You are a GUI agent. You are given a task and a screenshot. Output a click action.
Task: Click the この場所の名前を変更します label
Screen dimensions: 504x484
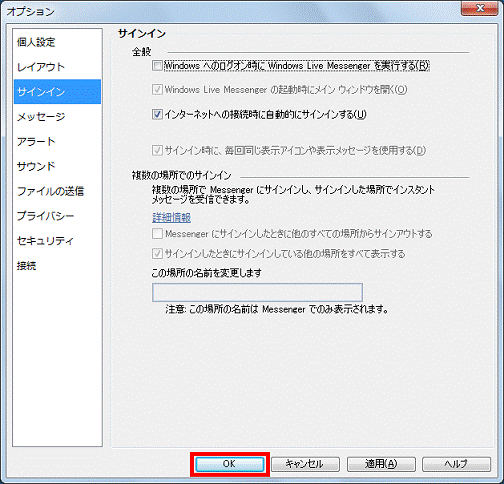(206, 273)
